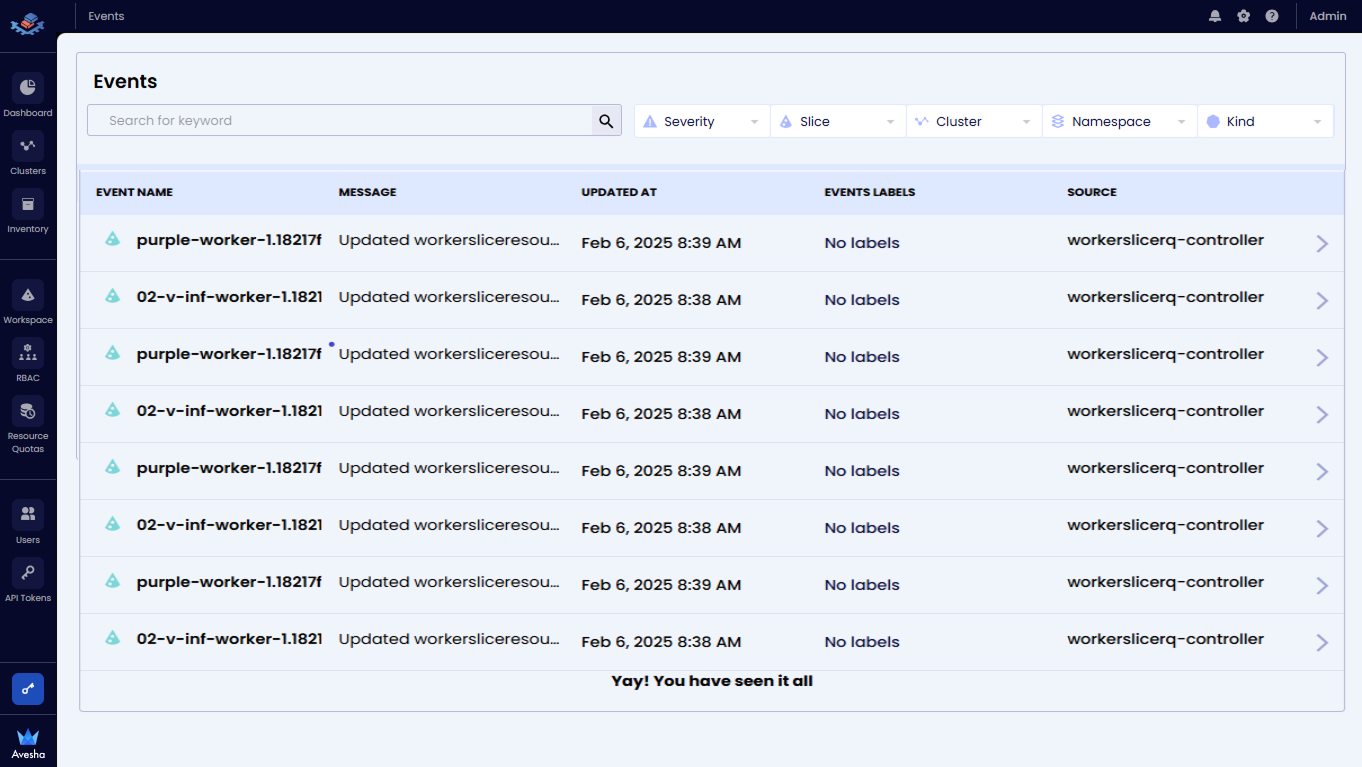The height and width of the screenshot is (767, 1362).
Task: Open the Users sidebar icon
Action: point(28,515)
